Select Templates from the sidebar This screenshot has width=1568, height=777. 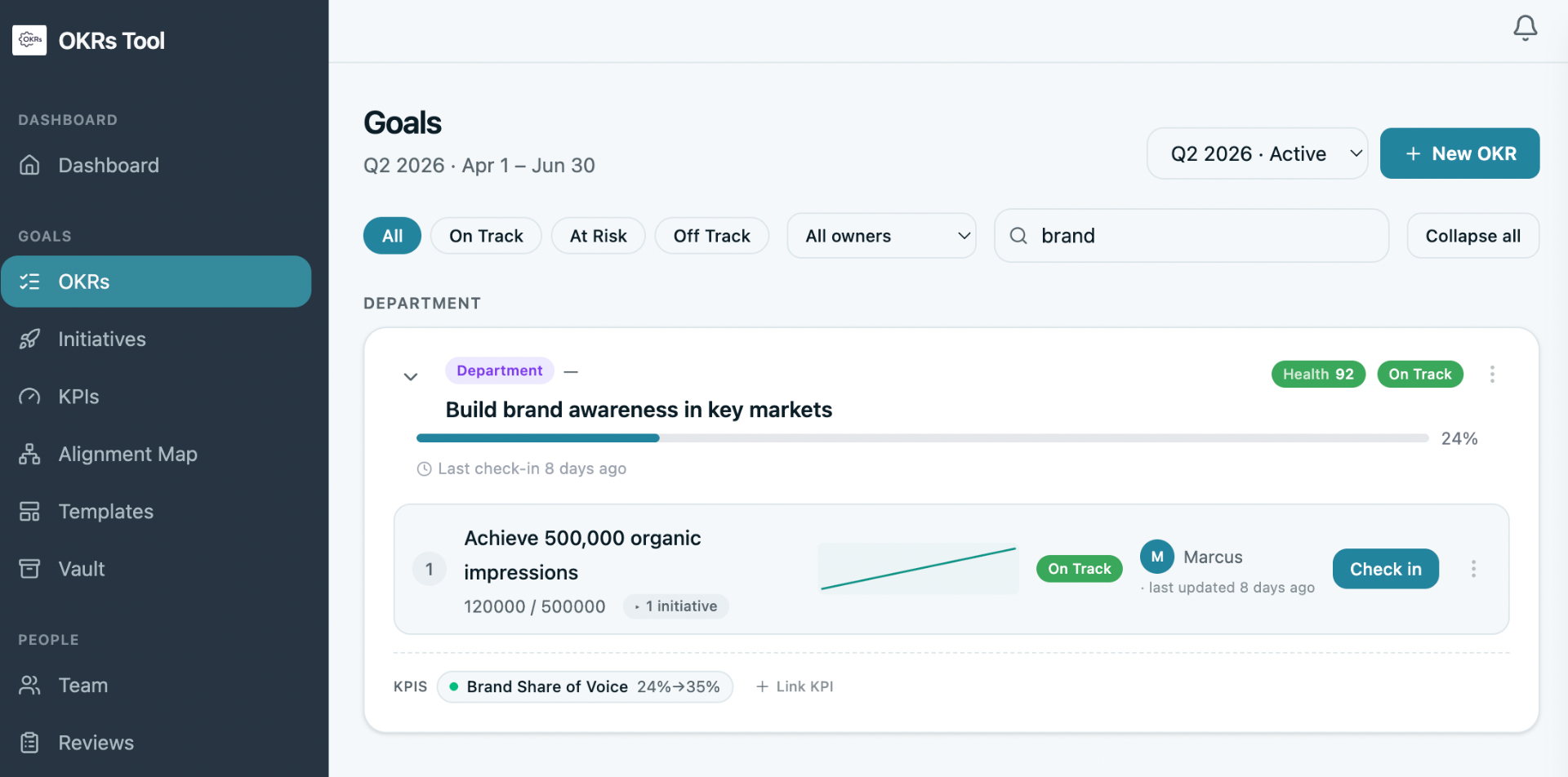tap(105, 511)
